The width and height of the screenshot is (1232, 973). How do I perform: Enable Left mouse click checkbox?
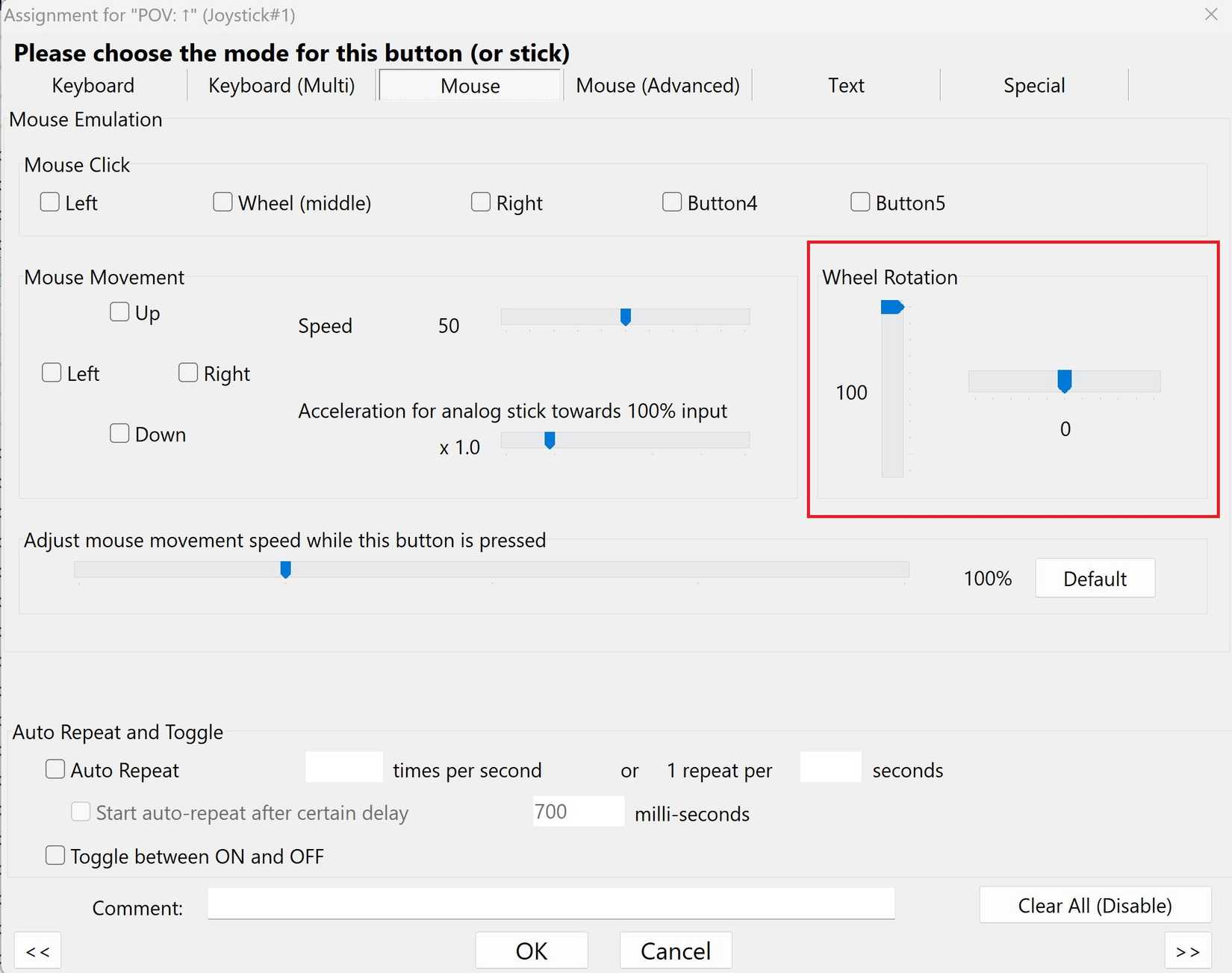50,202
